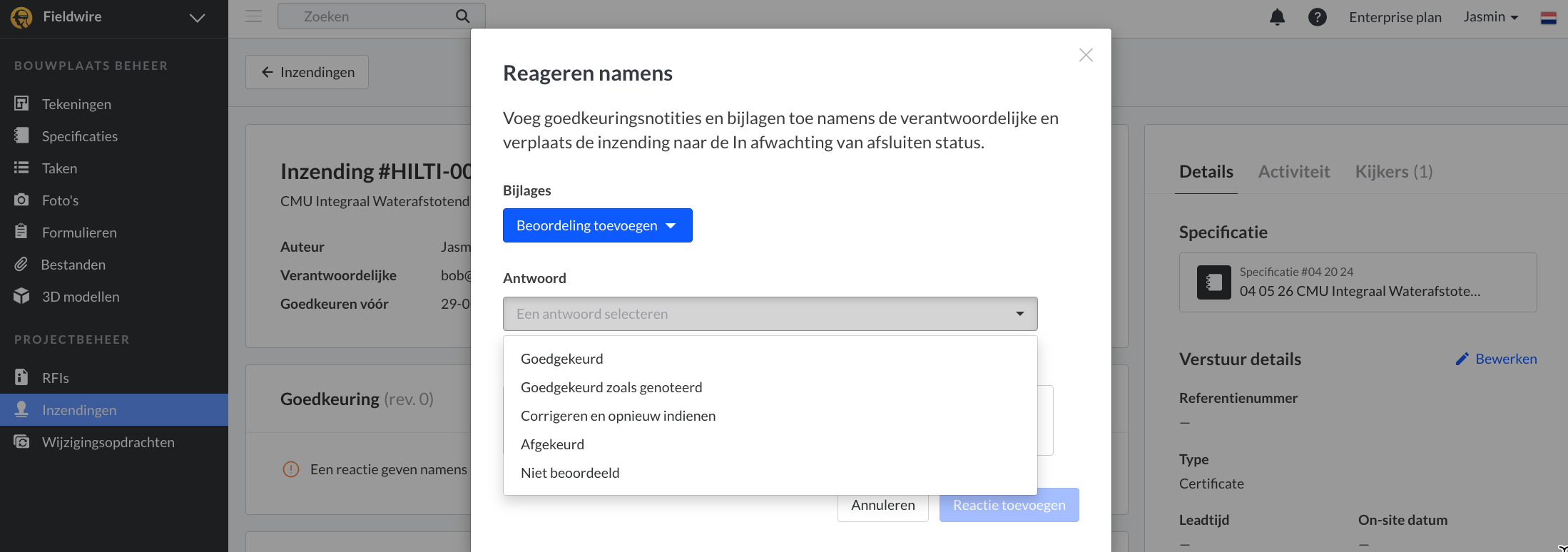Open the Jasmin user menu
The width and height of the screenshot is (1568, 552).
[1491, 17]
